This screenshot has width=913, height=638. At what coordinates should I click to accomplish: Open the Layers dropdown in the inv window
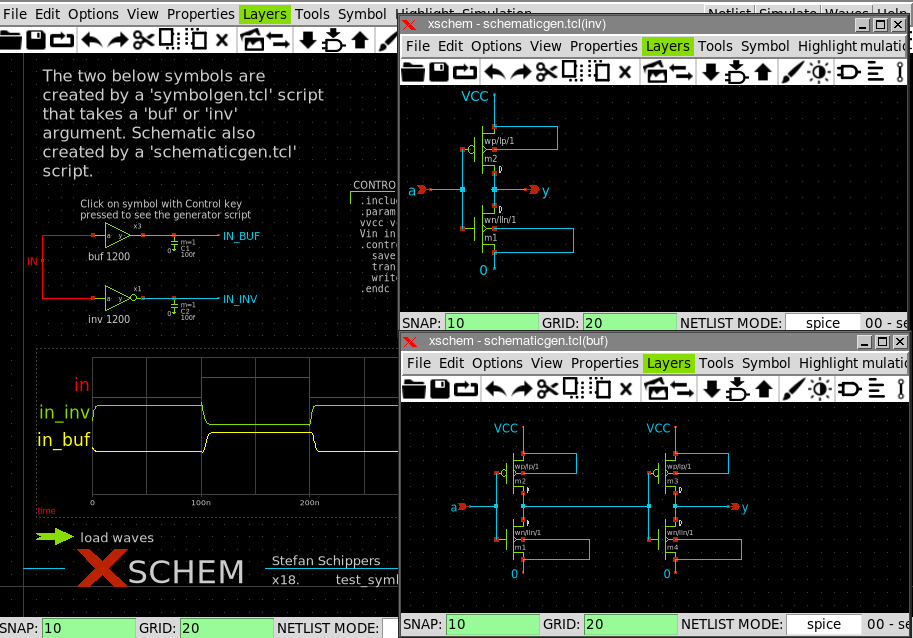click(x=666, y=46)
